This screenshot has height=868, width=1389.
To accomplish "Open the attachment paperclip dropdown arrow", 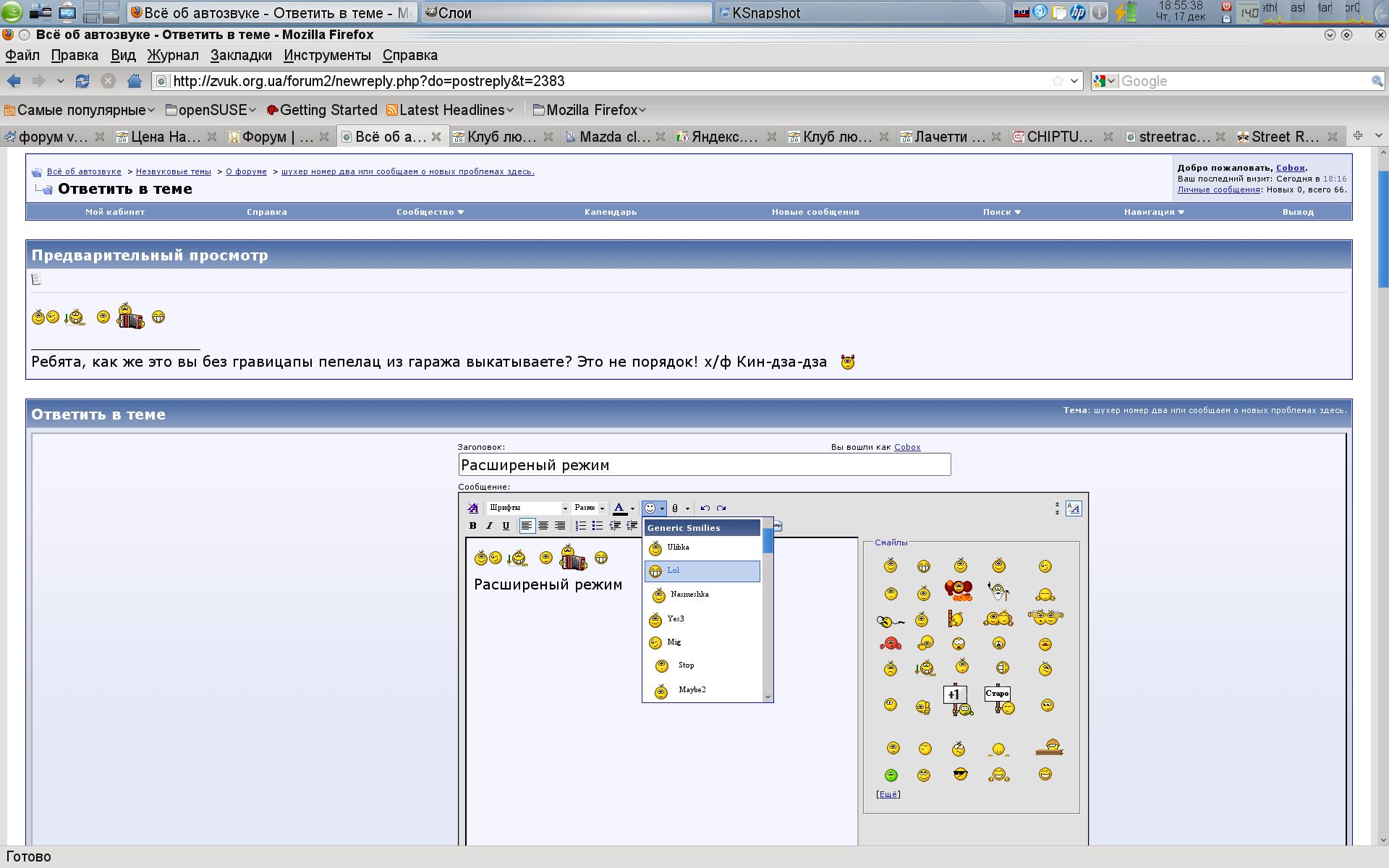I will tap(687, 509).
